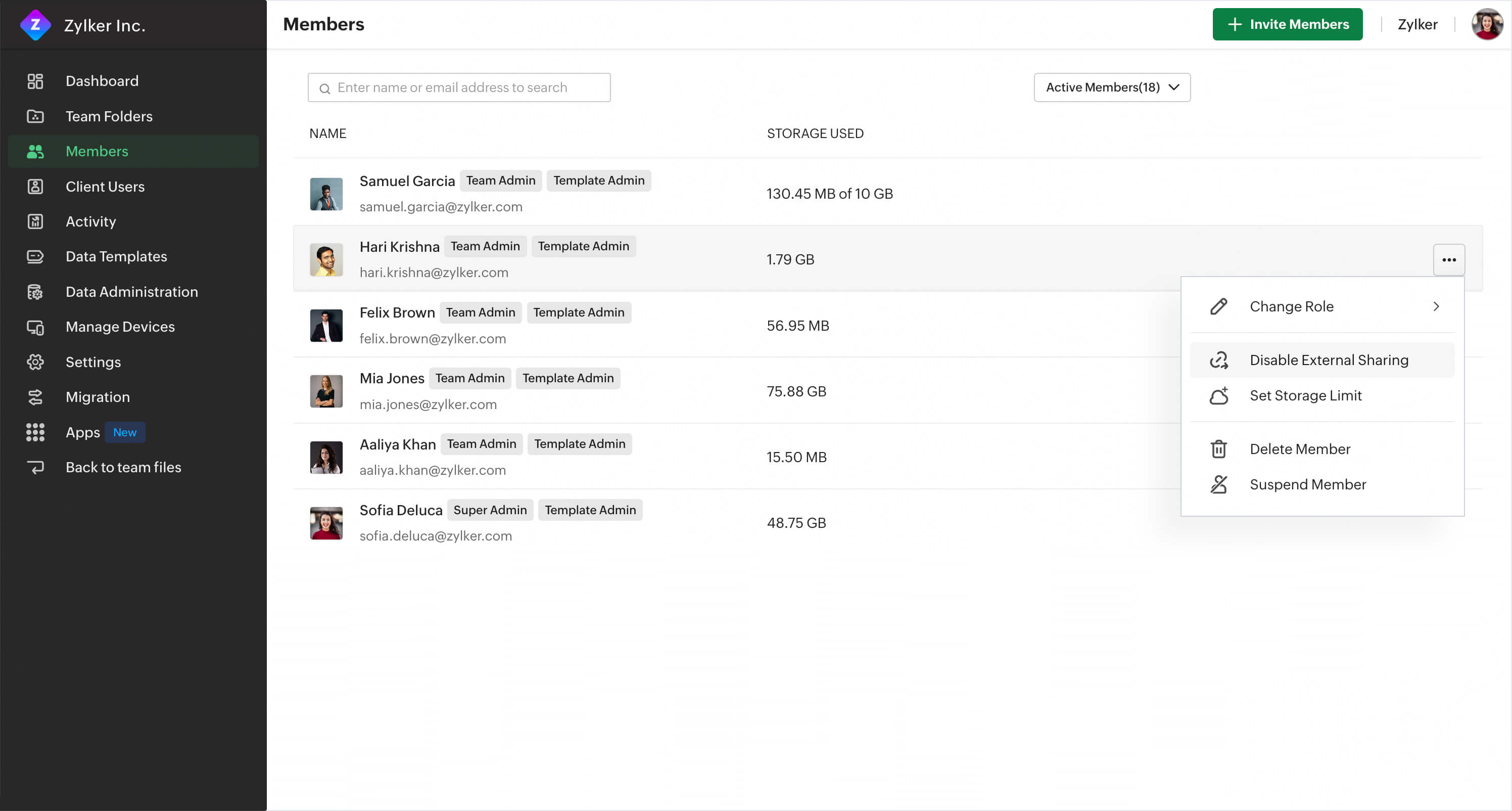Click Members navigation item

[97, 151]
